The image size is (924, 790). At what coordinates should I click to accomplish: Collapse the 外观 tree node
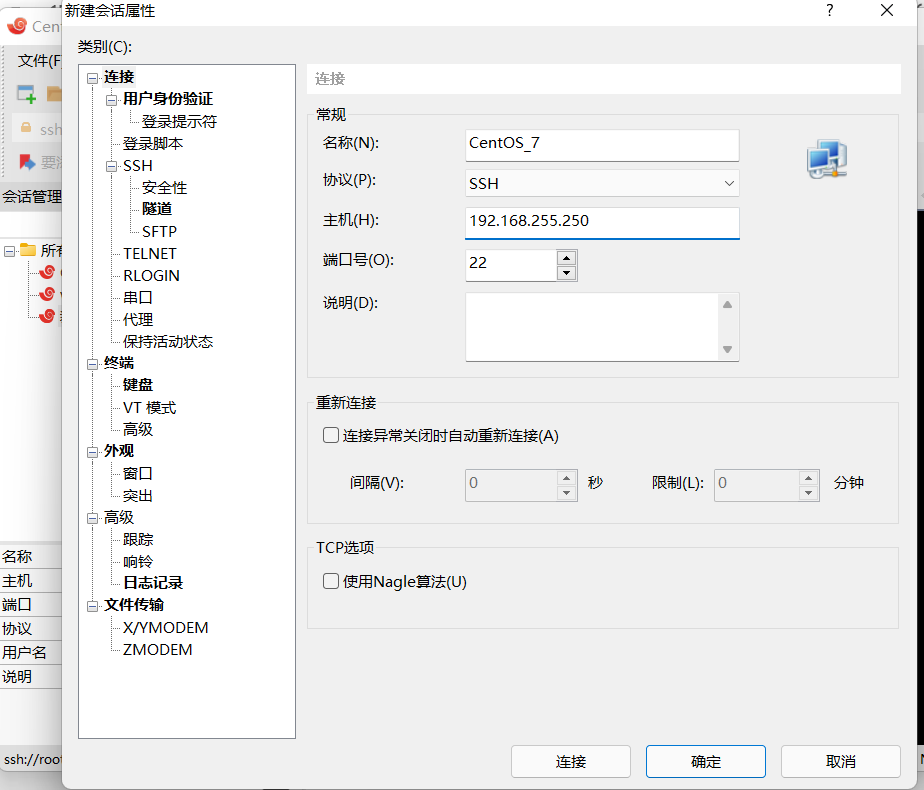tap(93, 452)
